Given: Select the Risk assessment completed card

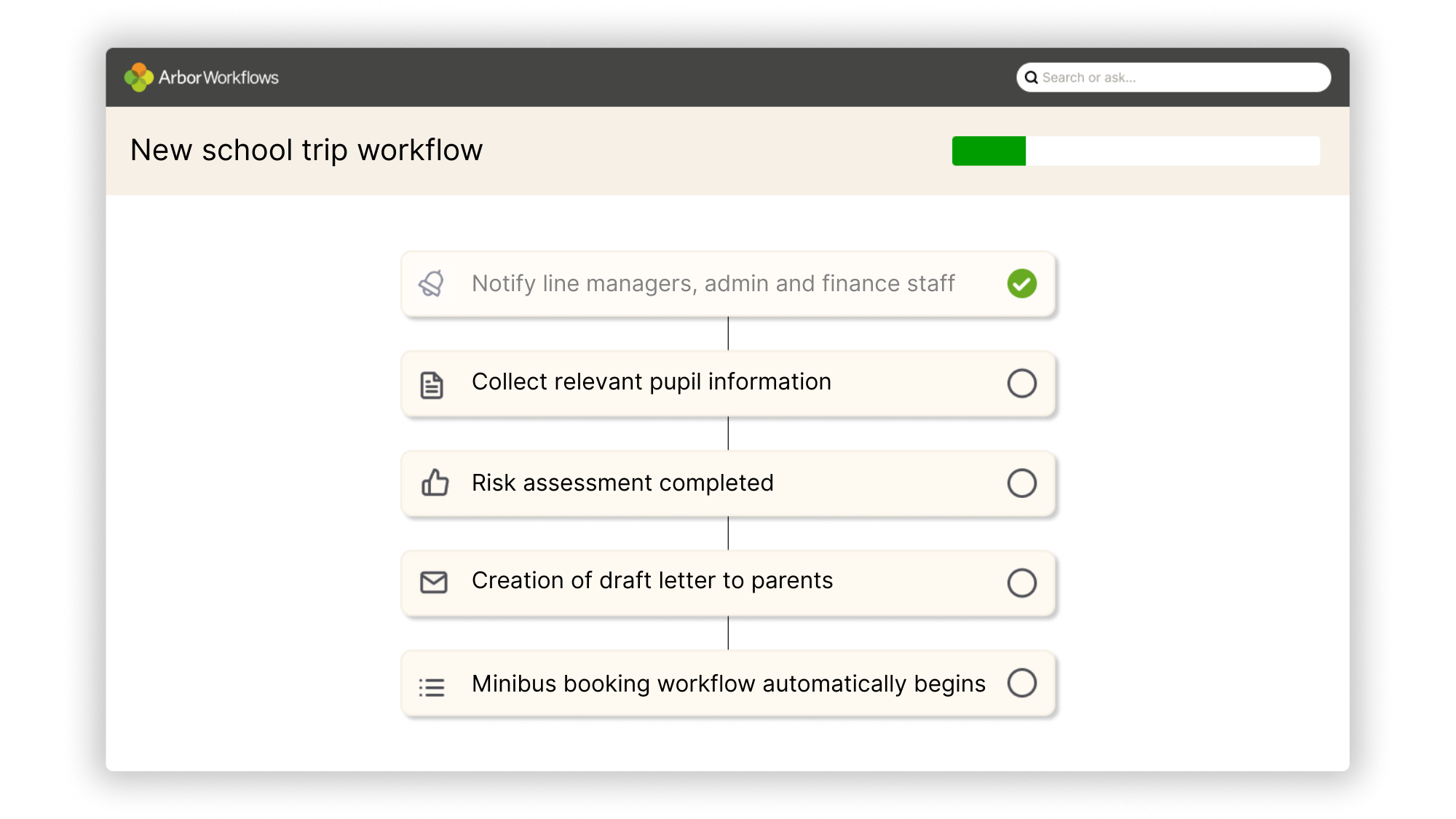Looking at the screenshot, I should (x=622, y=483).
